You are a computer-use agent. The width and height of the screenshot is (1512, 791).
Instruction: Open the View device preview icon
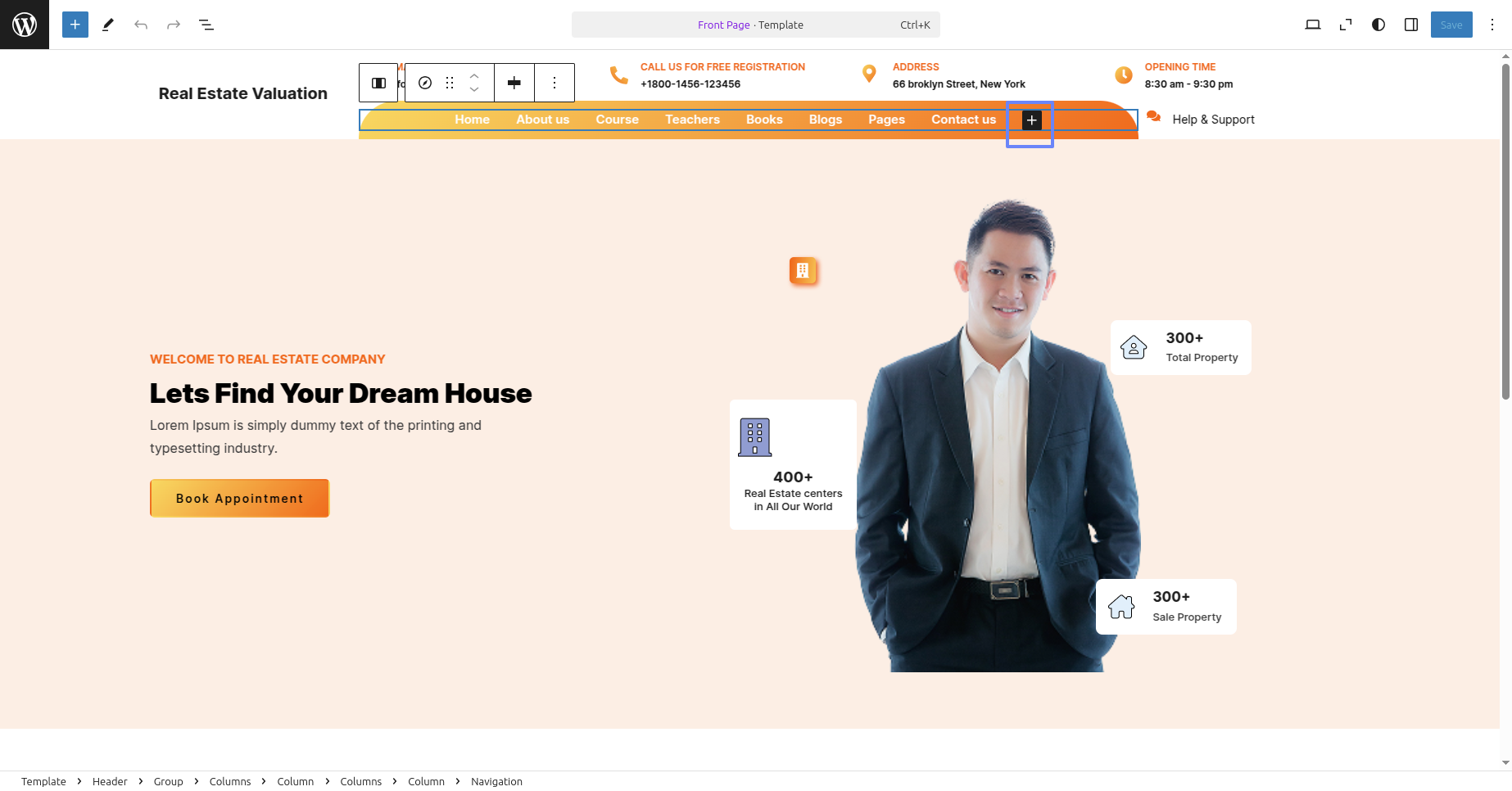[1313, 25]
